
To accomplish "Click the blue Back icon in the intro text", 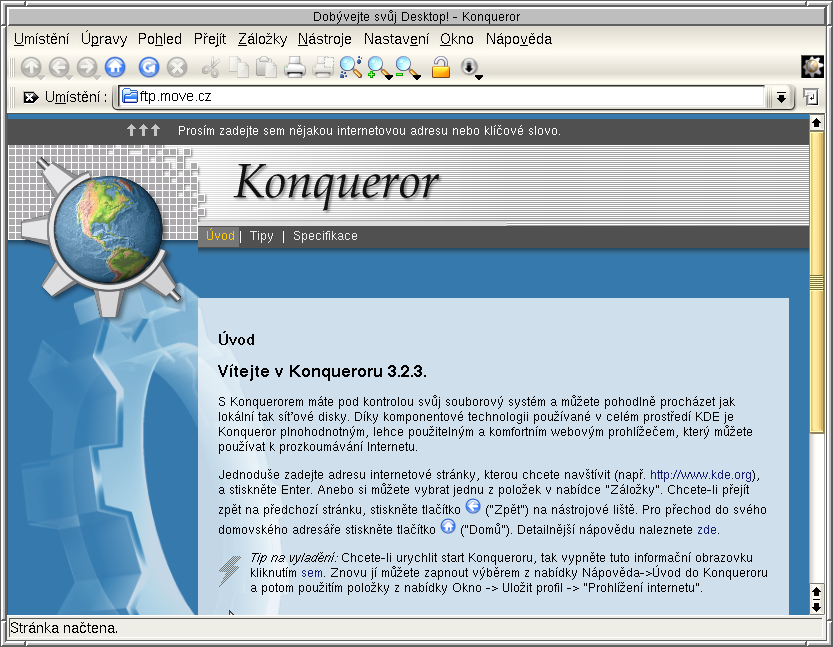I will [x=473, y=506].
